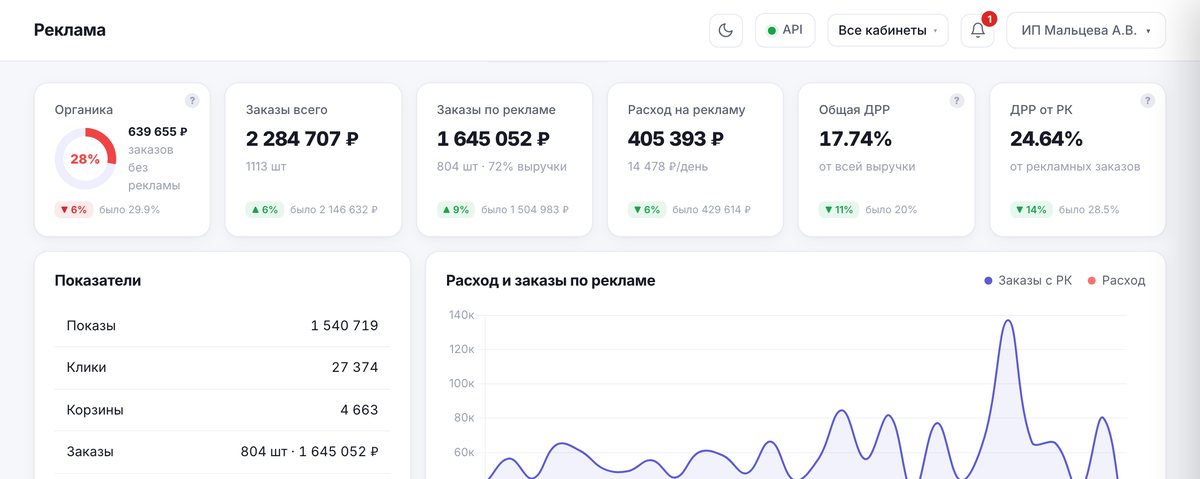Click the Заказы row 804 шт · 1 645 052 ₽

(x=310, y=452)
